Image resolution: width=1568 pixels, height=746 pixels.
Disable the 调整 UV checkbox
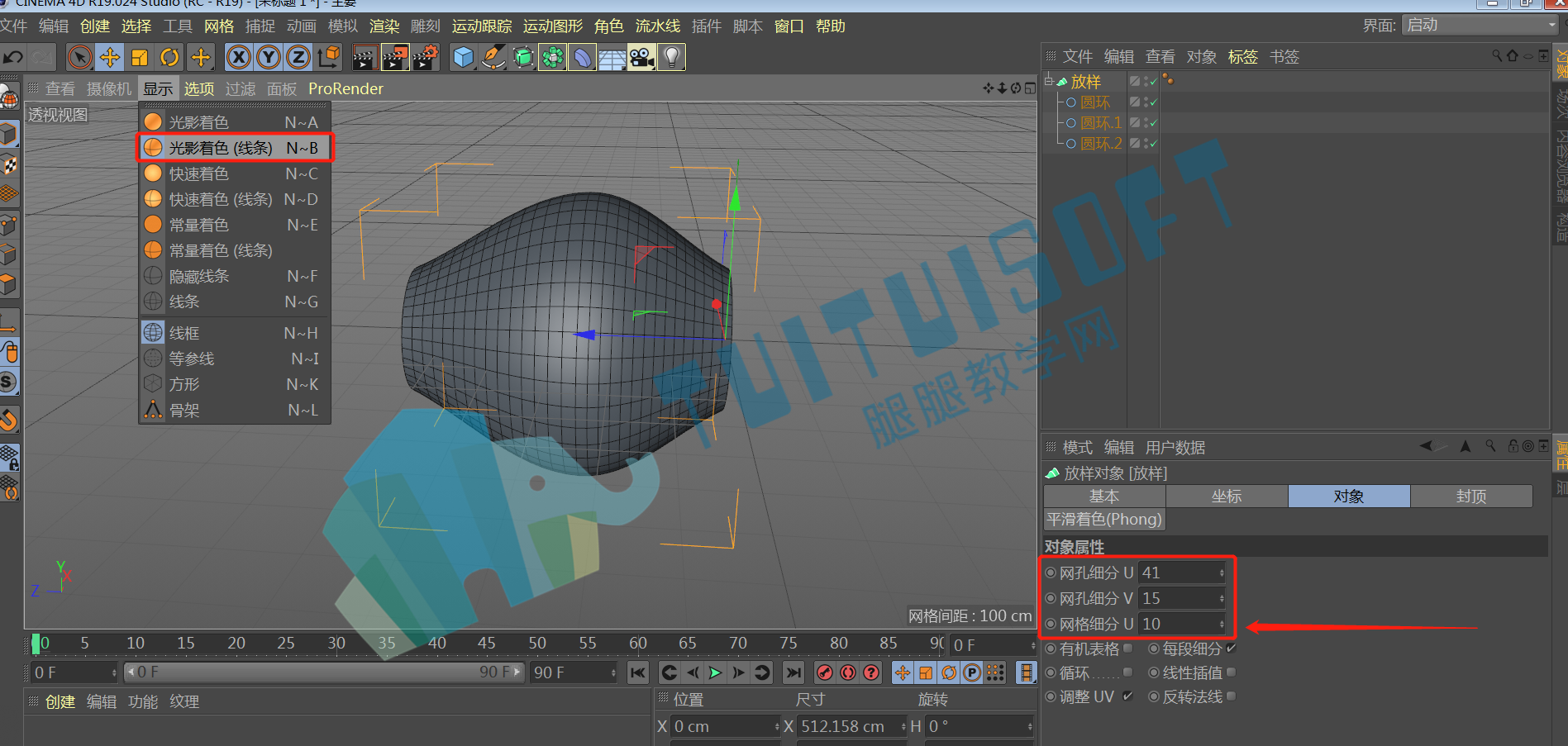1128,696
